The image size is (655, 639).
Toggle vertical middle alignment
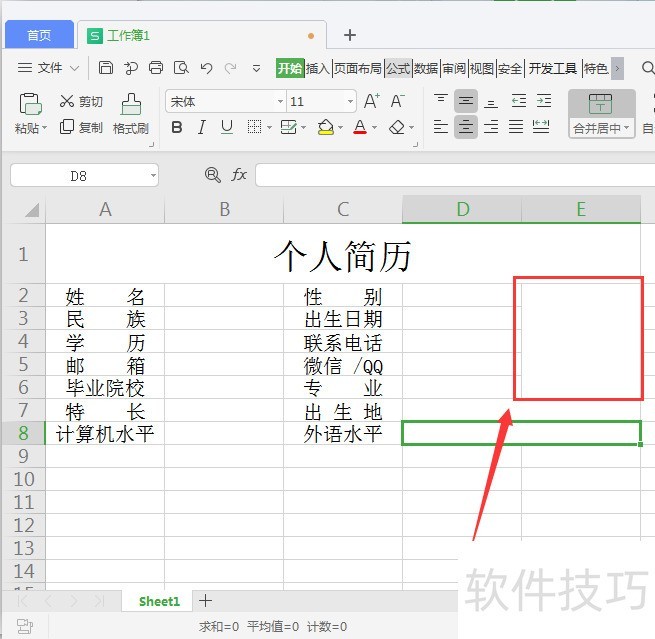pos(466,101)
